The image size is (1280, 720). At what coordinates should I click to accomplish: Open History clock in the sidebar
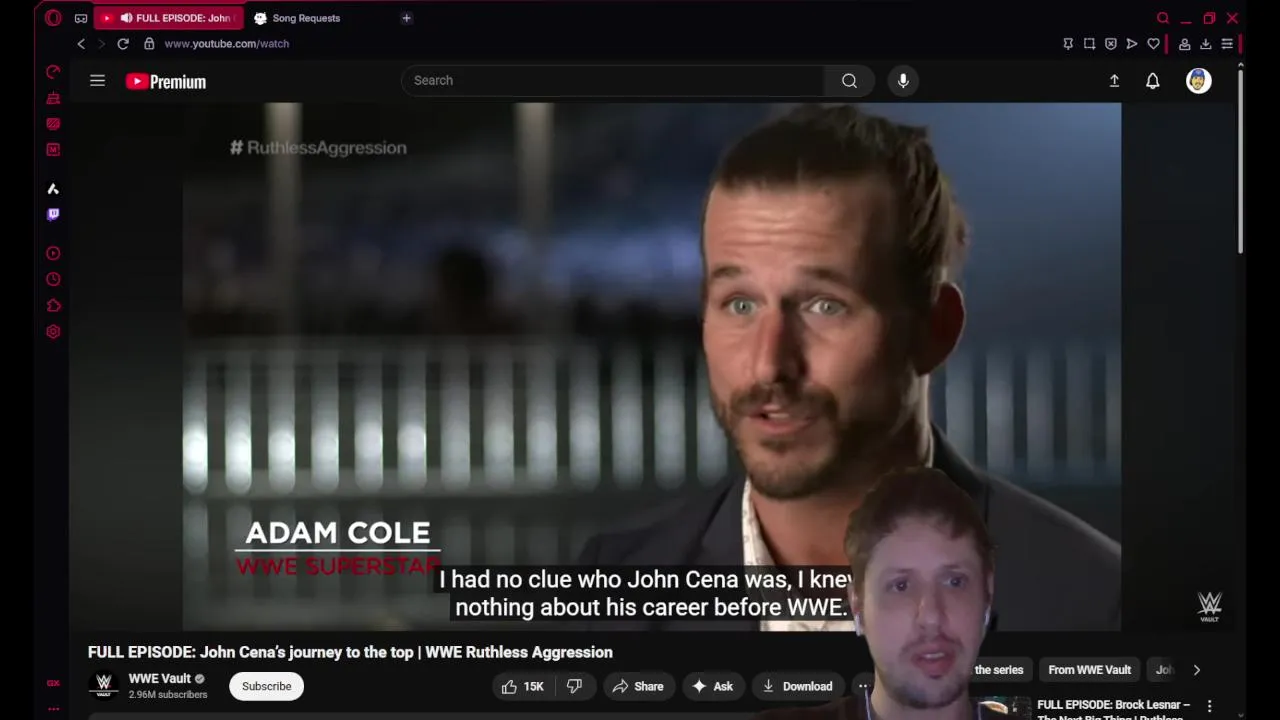[53, 280]
